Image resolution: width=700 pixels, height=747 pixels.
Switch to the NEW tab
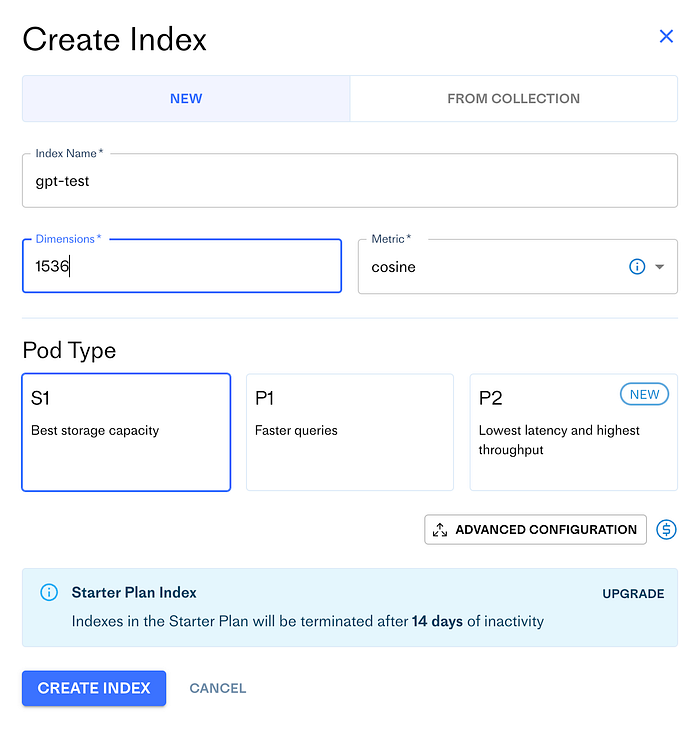click(186, 99)
